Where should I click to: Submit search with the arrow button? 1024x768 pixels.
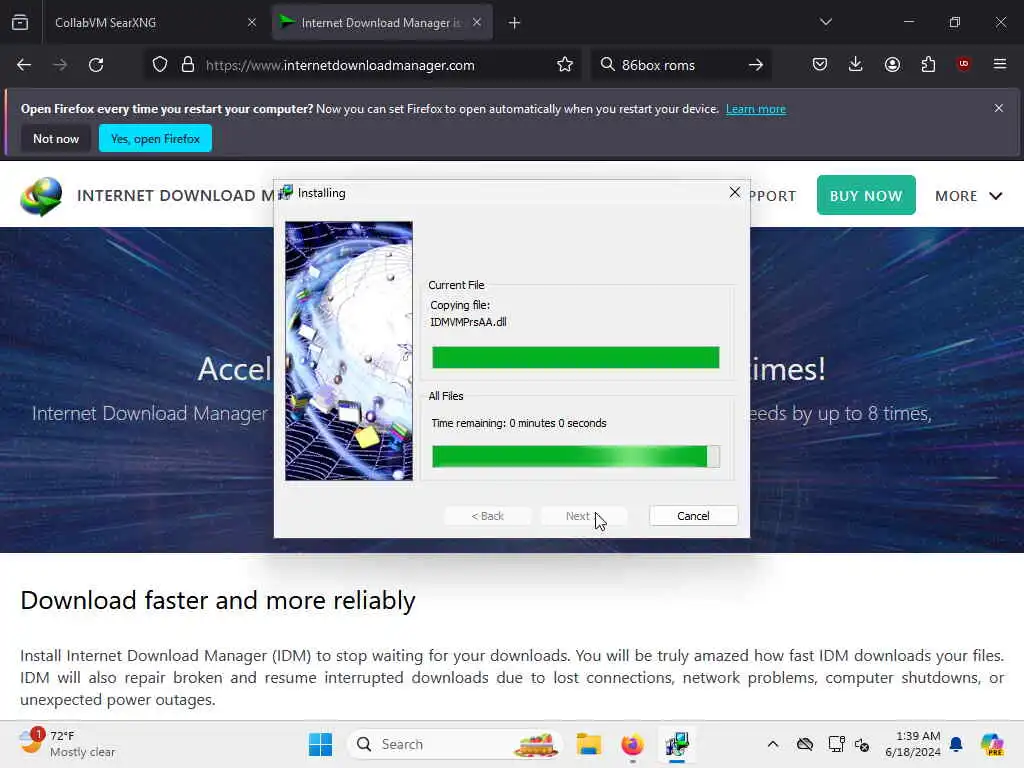(756, 65)
